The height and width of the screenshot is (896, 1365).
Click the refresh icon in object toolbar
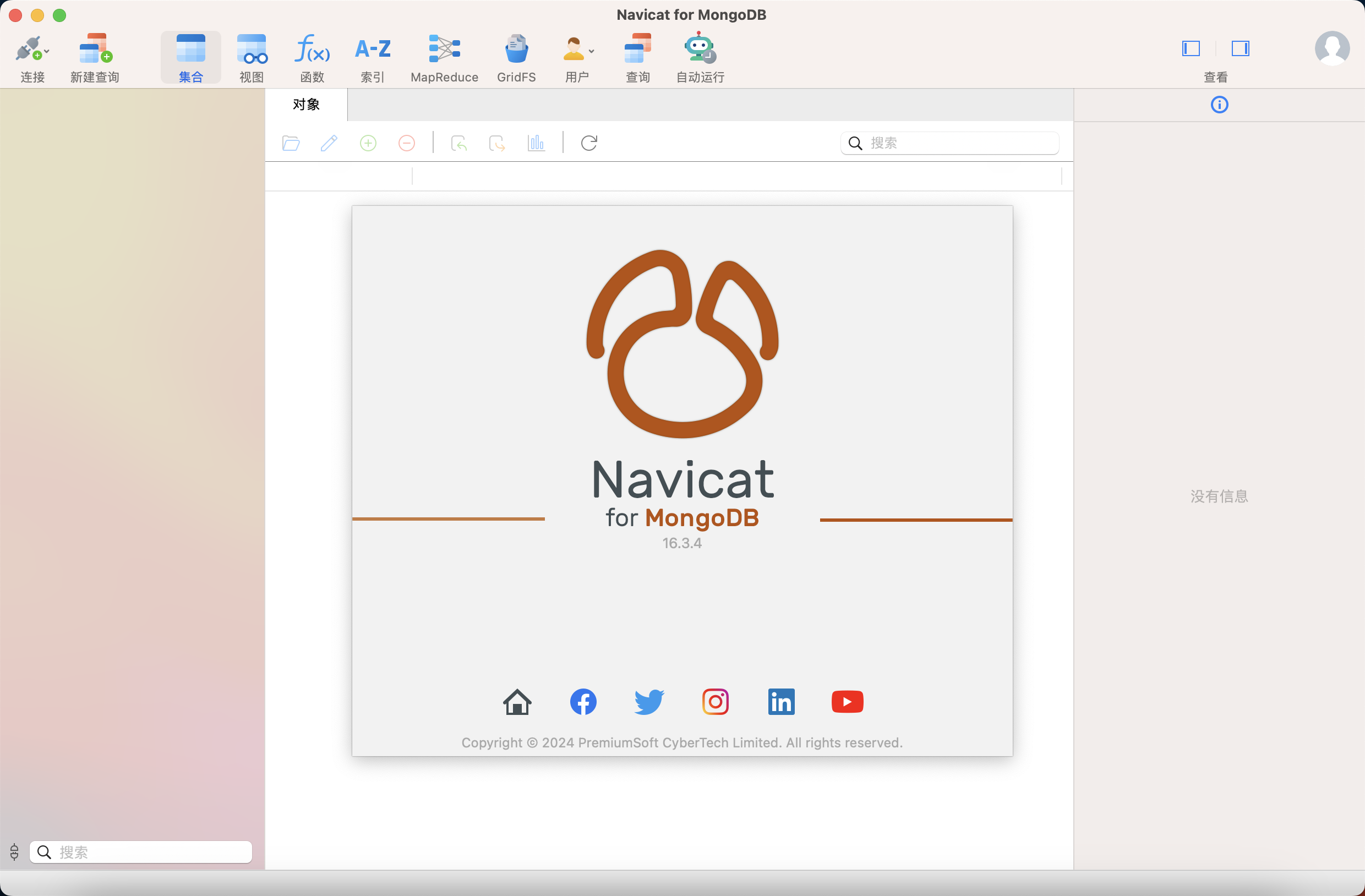point(589,143)
